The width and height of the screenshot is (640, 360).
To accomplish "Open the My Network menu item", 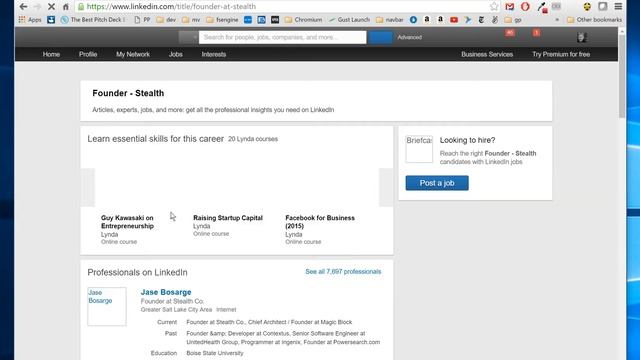I will point(133,54).
